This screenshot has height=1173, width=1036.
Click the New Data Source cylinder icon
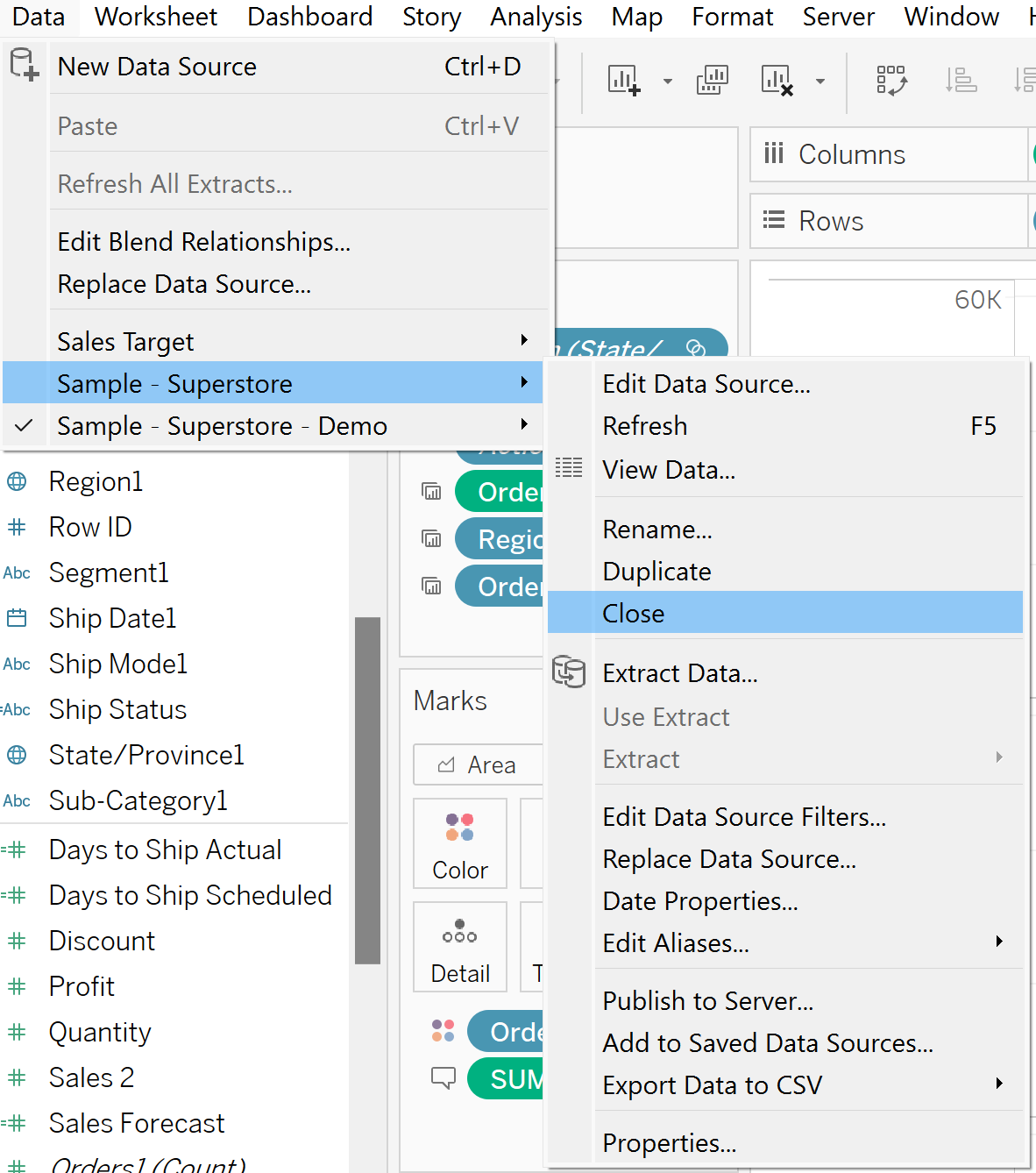pos(24,66)
